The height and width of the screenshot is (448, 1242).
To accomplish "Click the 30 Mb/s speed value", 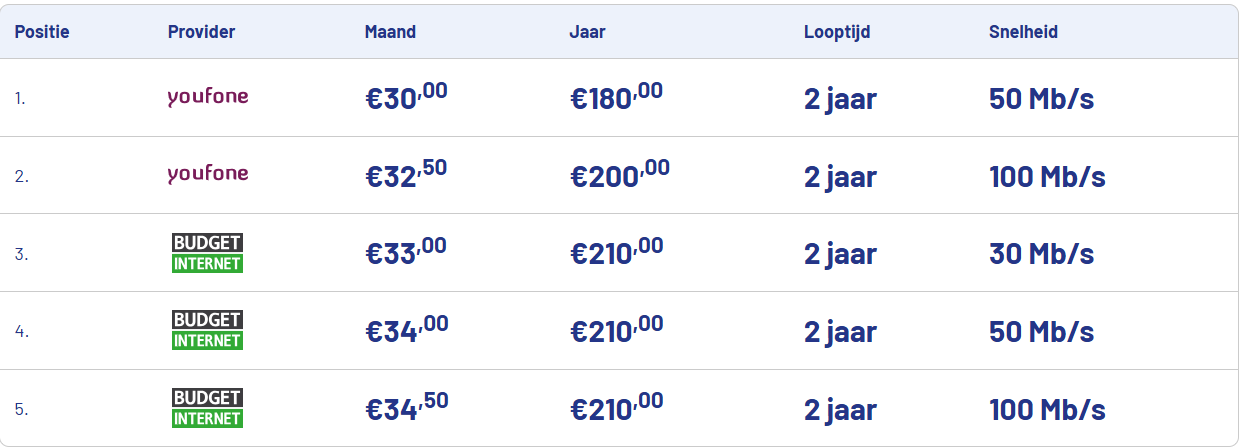I will point(1041,253).
